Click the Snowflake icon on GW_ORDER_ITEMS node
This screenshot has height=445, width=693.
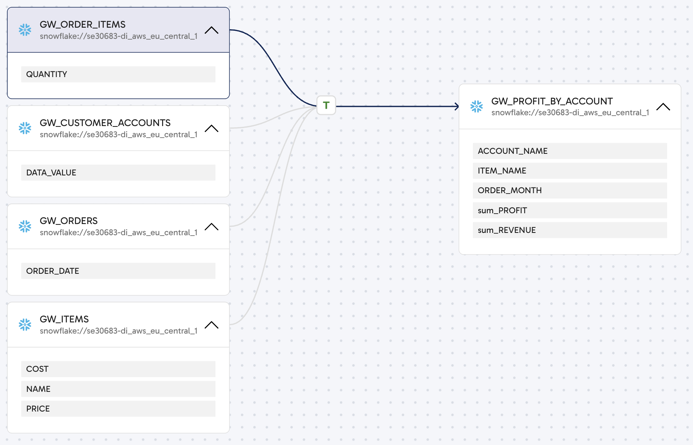coord(25,30)
